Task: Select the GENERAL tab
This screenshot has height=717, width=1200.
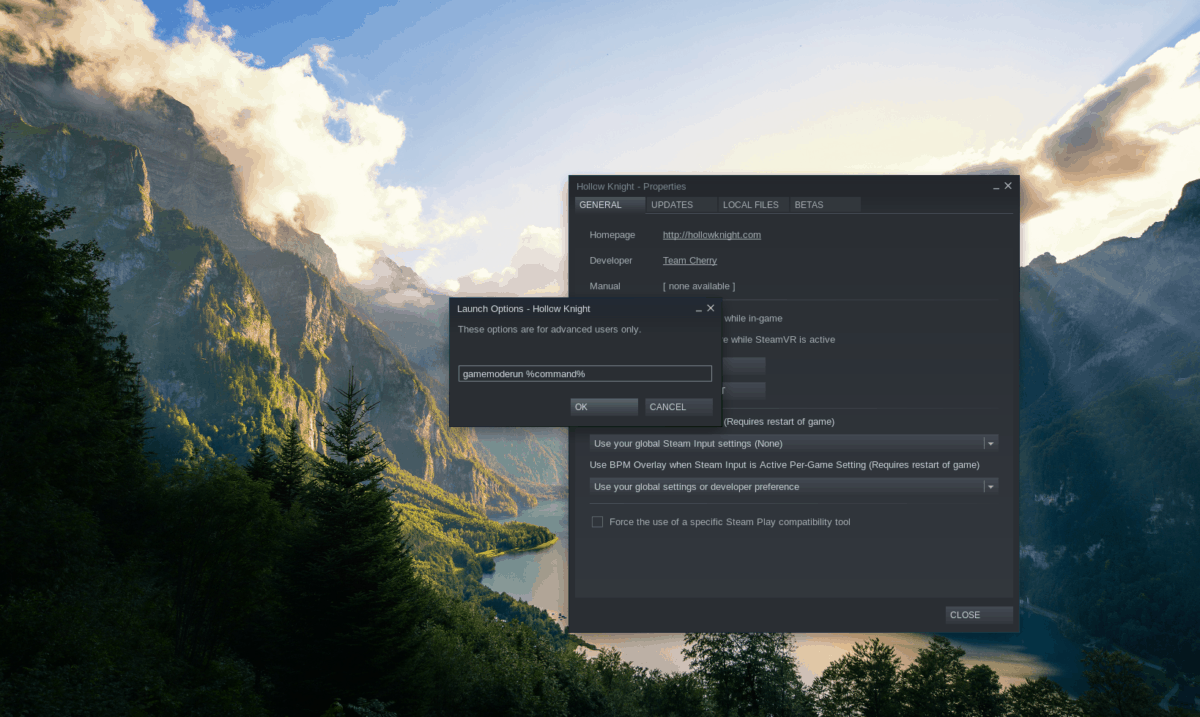Action: [x=609, y=205]
